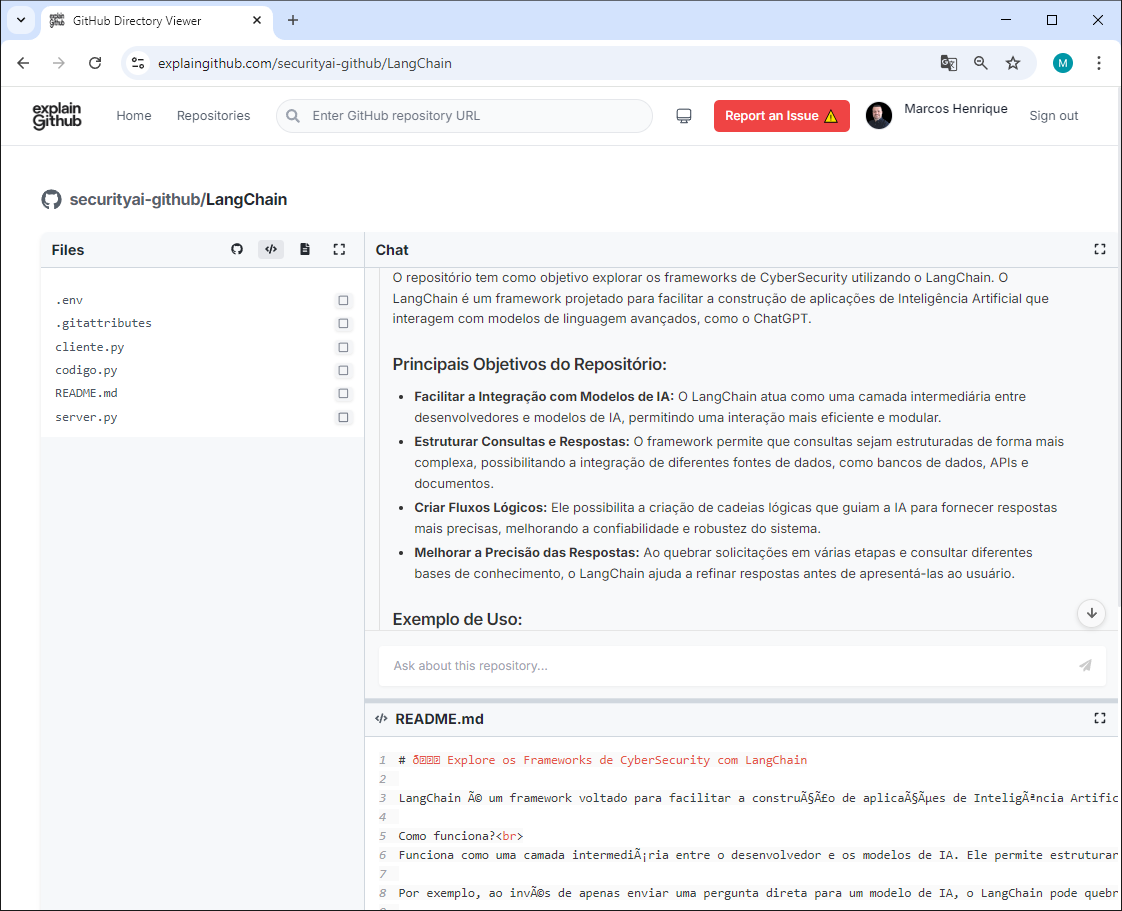
Task: Click Sign out link
Action: coord(1053,116)
